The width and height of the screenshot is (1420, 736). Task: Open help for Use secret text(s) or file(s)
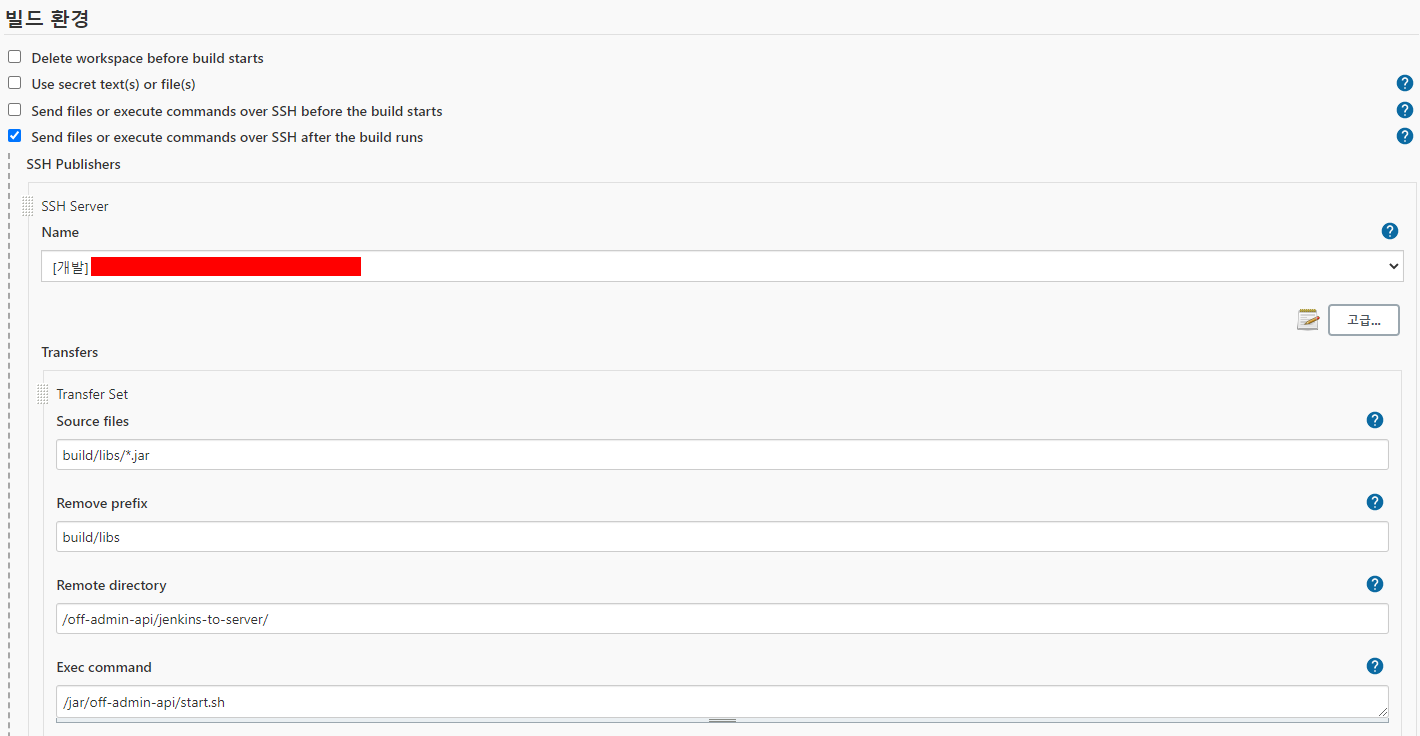tap(1405, 83)
